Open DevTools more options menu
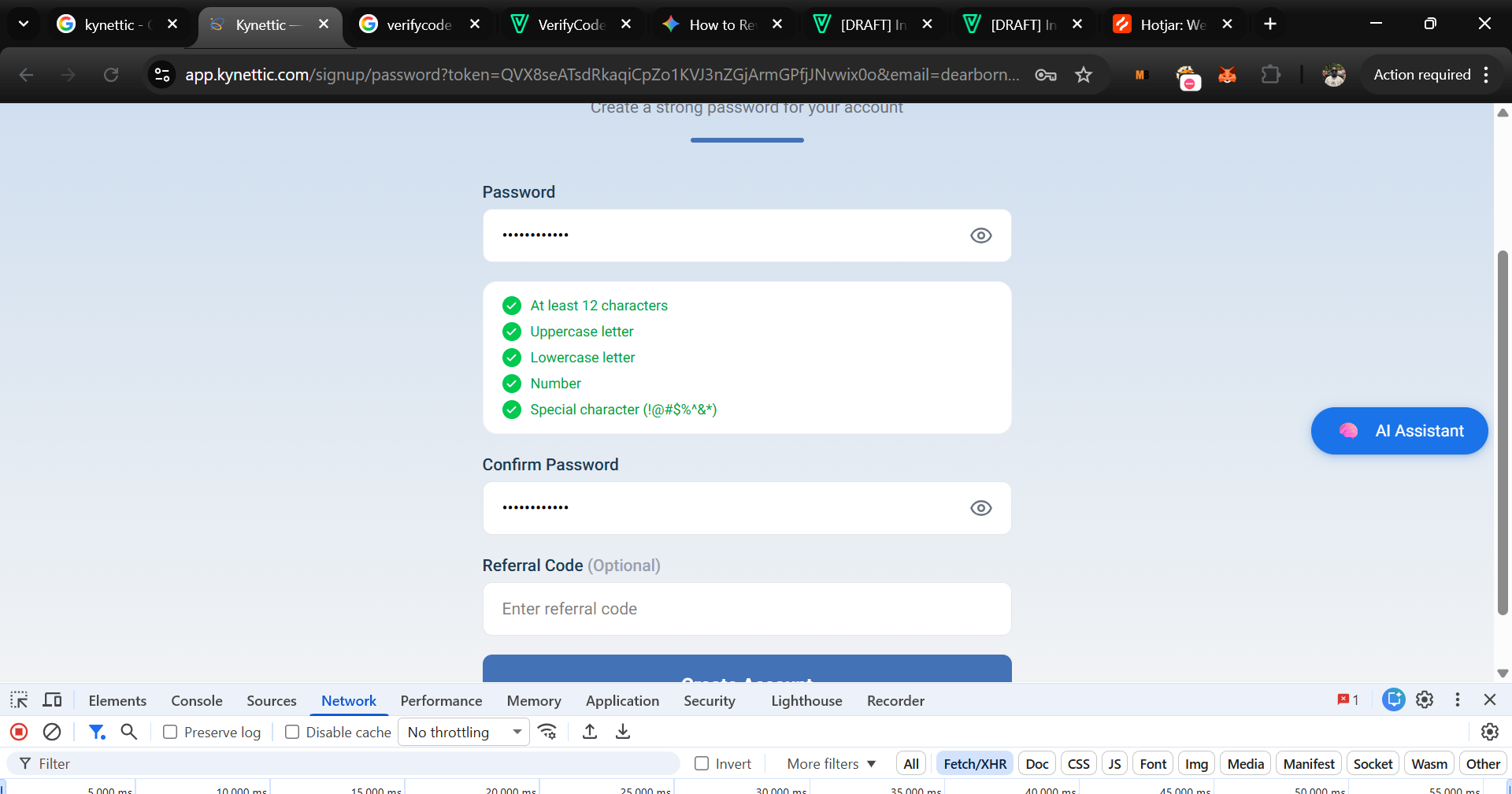The image size is (1512, 794). 1458,699
